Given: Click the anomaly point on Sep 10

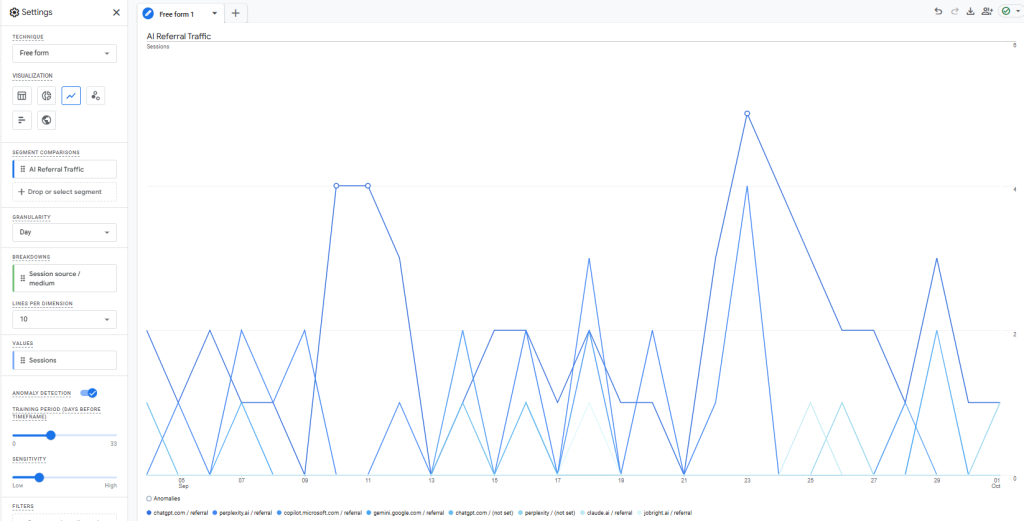Looking at the screenshot, I should pos(336,186).
